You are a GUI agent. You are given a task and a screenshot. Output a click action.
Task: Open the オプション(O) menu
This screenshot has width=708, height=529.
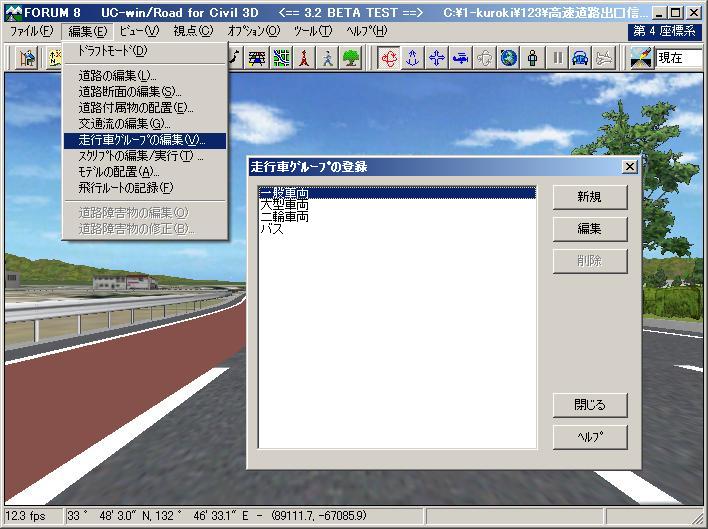pos(254,31)
